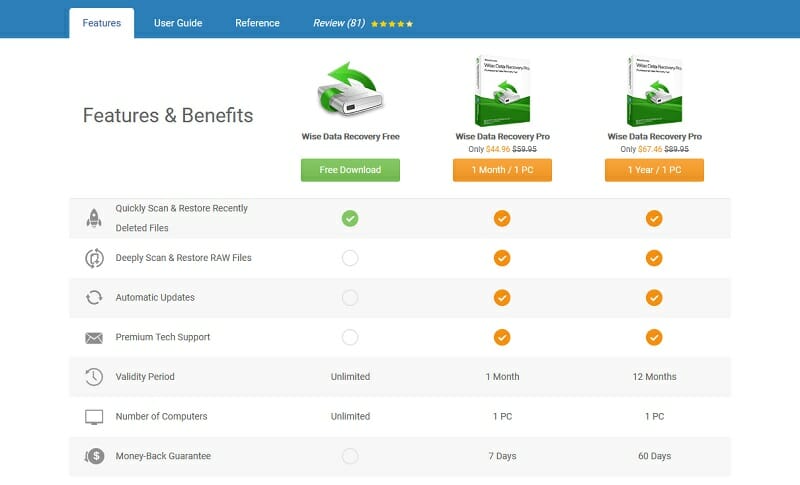Click the '60 Days' money-back value
Image resolution: width=800 pixels, height=485 pixels.
click(654, 456)
